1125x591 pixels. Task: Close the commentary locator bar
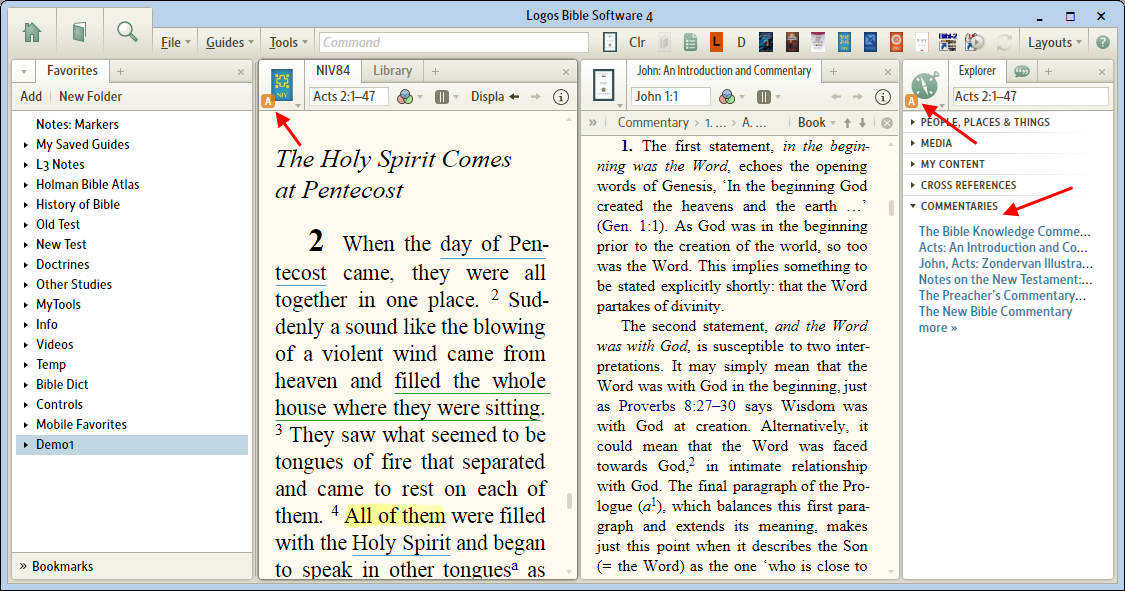[887, 123]
